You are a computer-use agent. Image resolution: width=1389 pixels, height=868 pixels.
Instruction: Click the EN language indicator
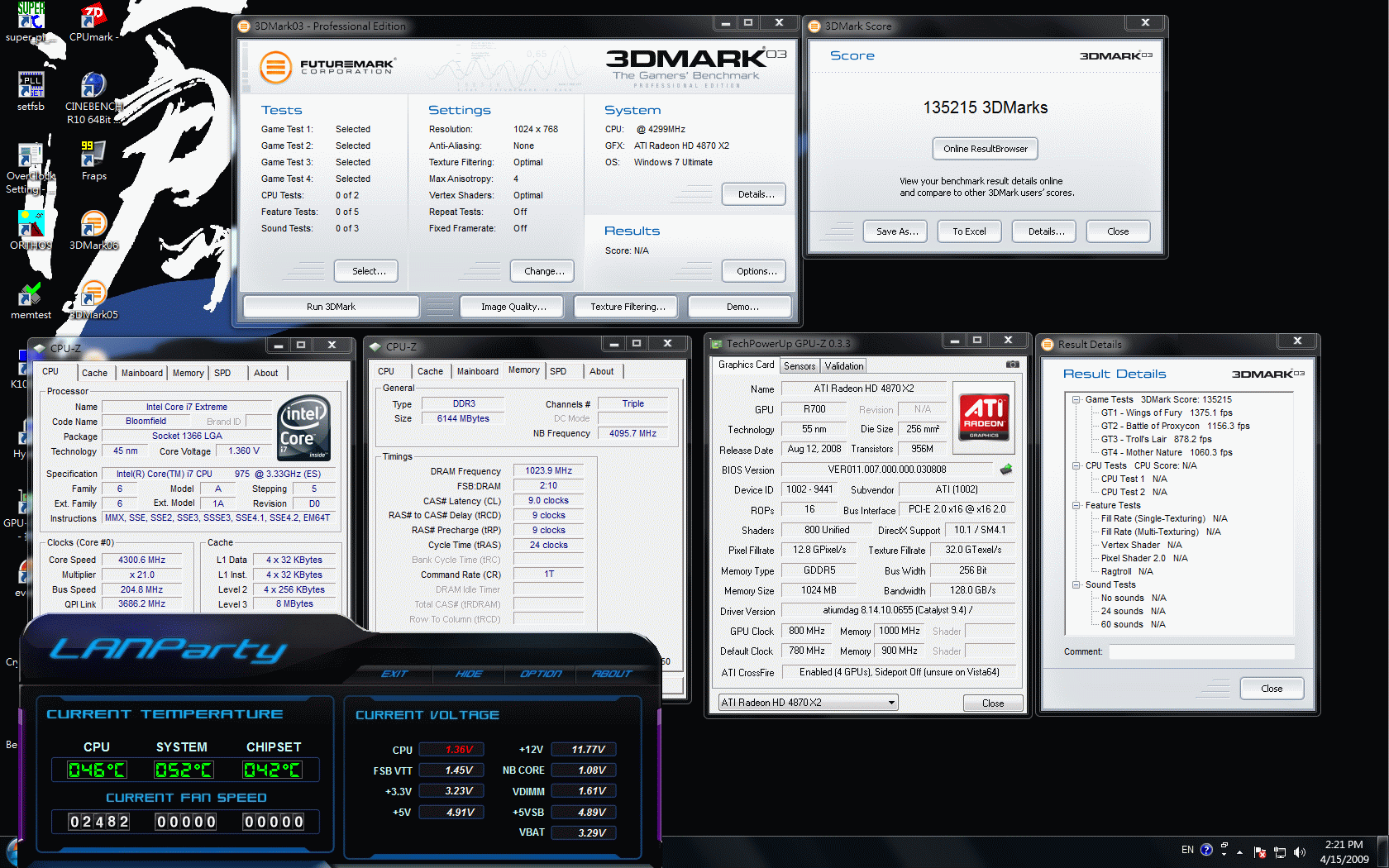click(1187, 850)
